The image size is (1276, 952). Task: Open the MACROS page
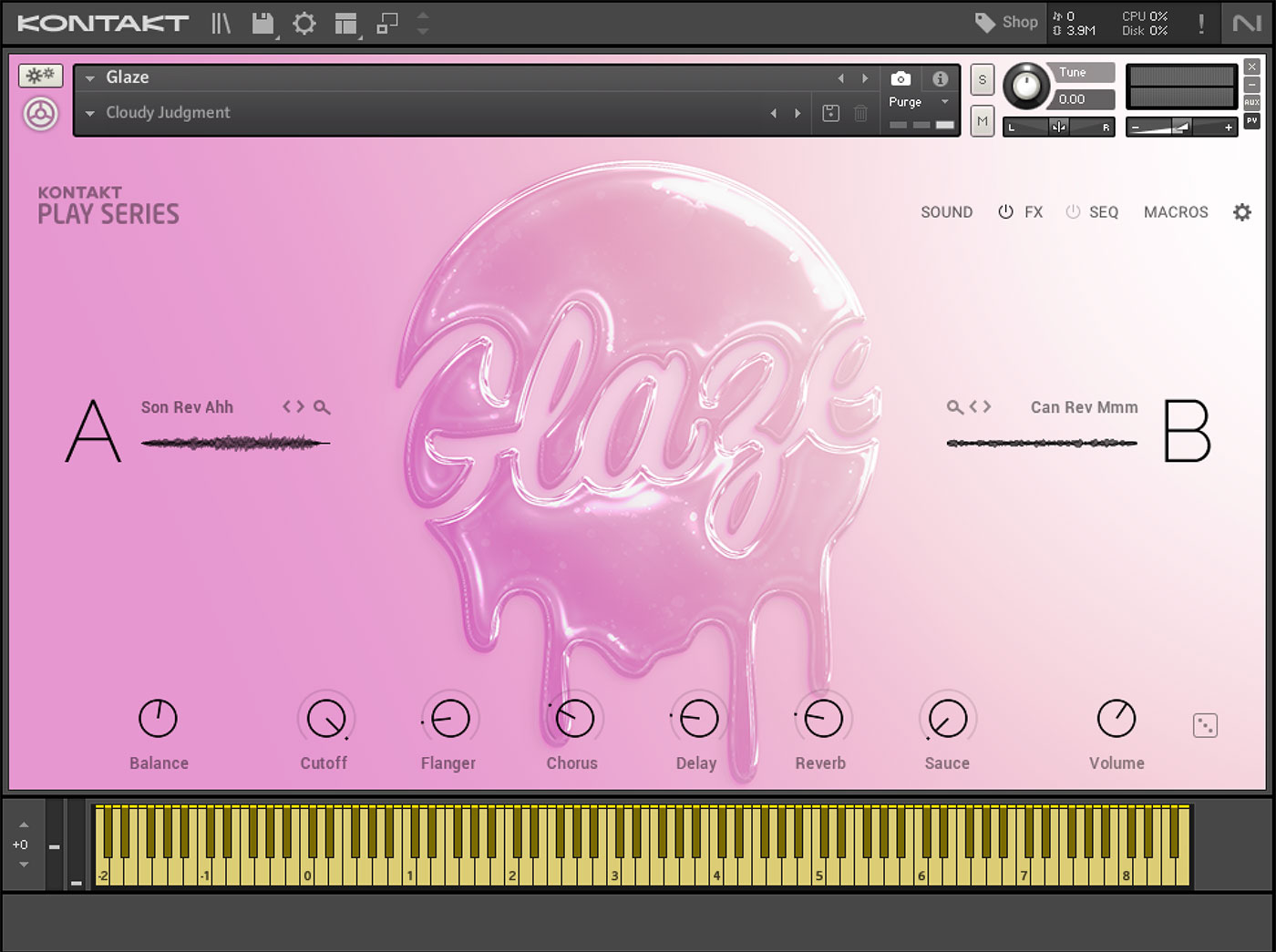1176,212
